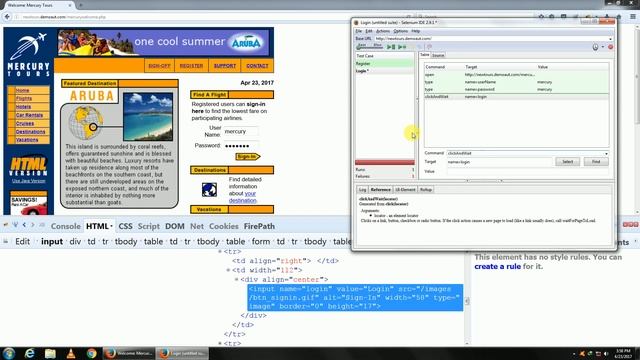Screen dimensions: 640x360
Task: Open the Help menu in Selenium IDE
Action: 416,31
